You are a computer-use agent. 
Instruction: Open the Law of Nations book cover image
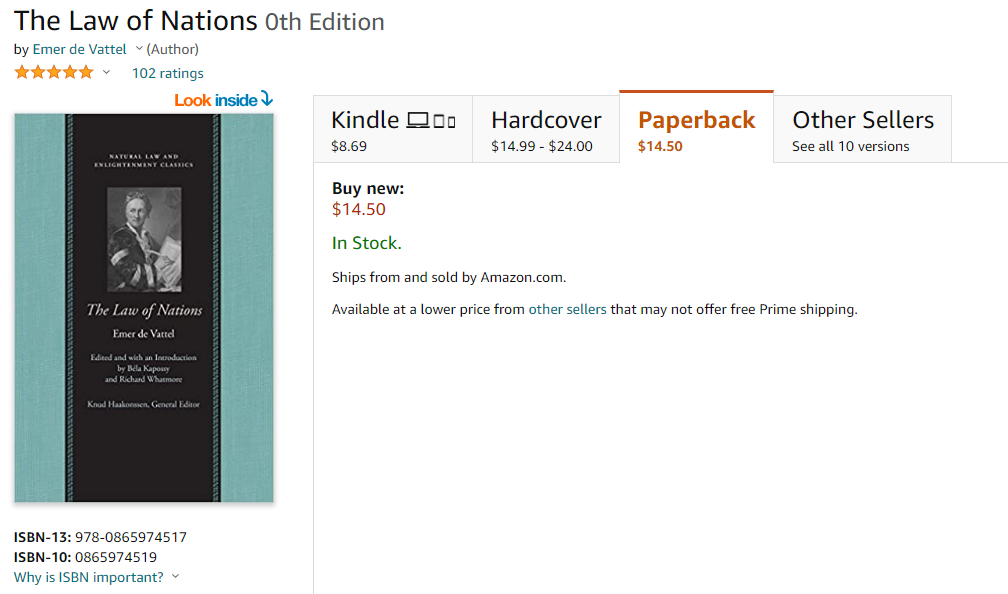pos(144,307)
